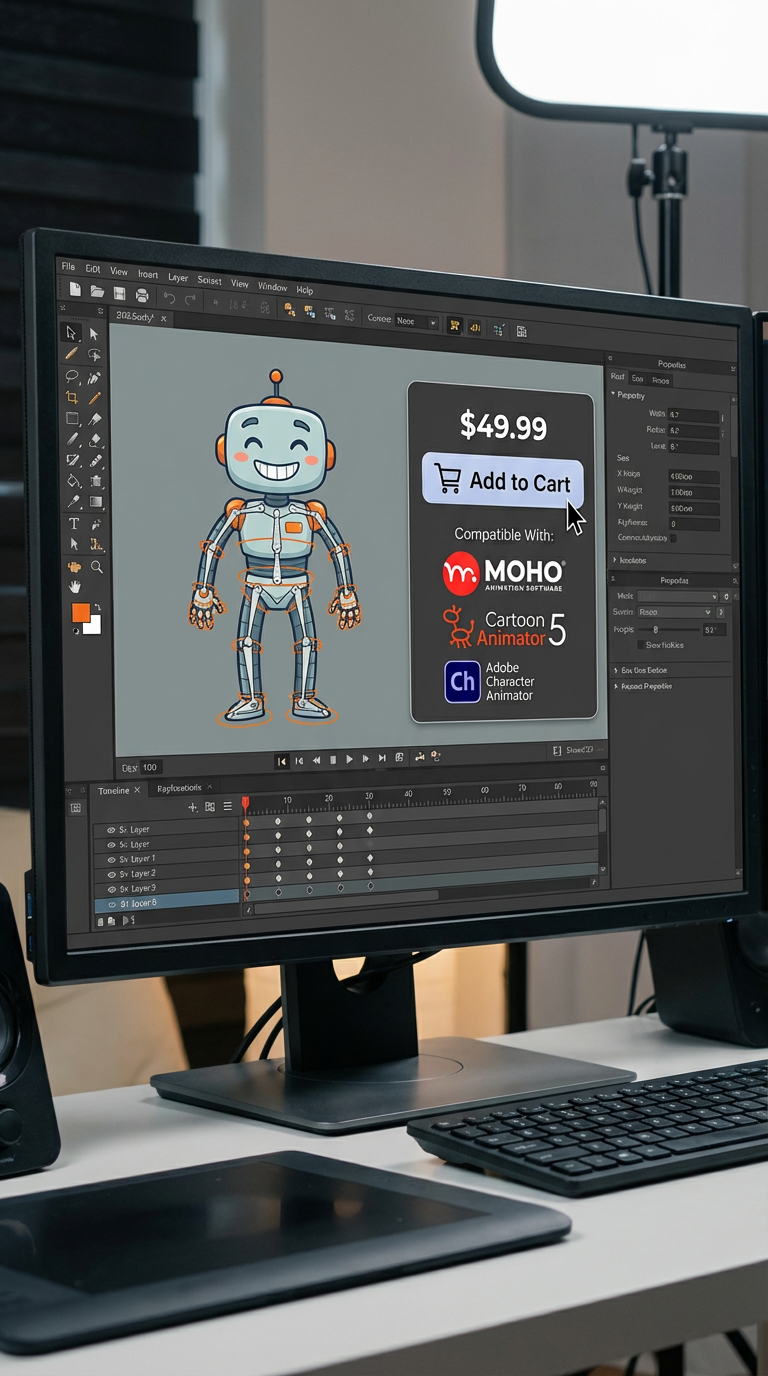Click the $49.99 price text

pos(503,426)
